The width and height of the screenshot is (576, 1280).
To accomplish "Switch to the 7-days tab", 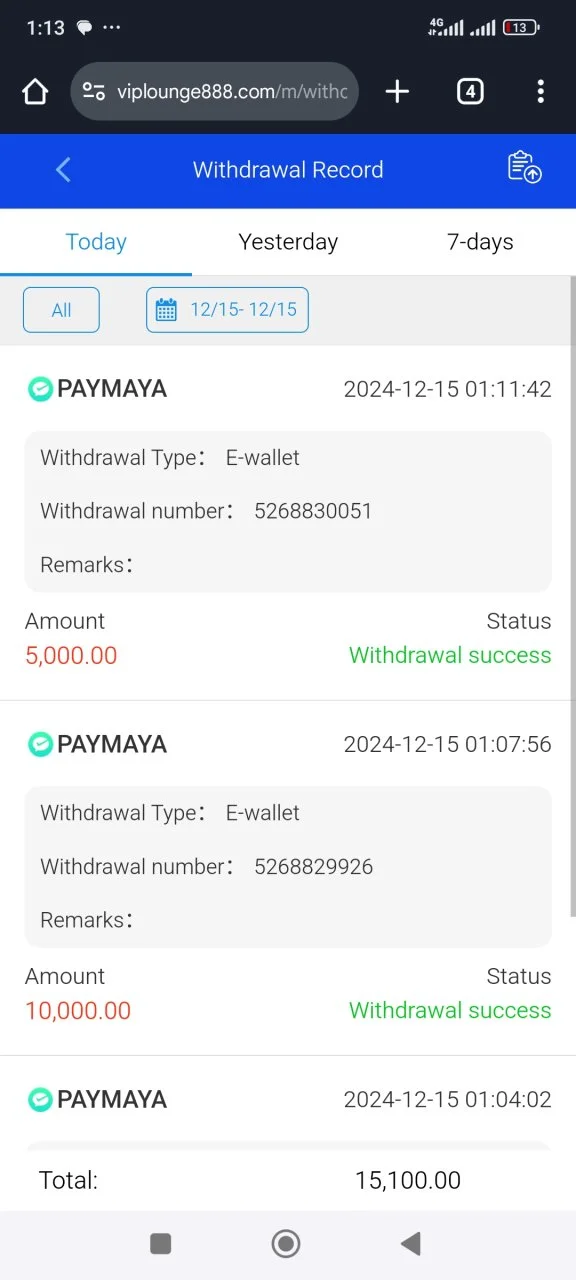I will pos(480,242).
